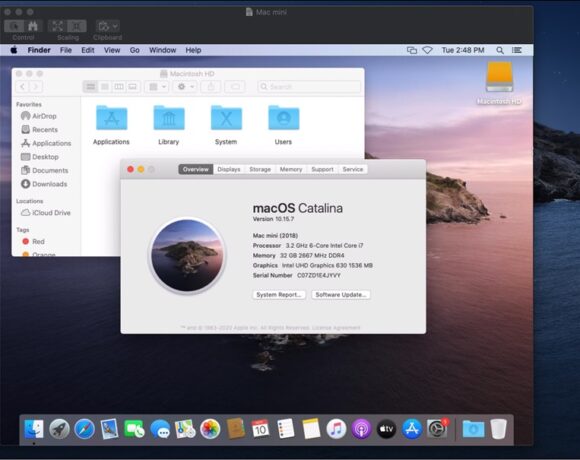The height and width of the screenshot is (460, 580).
Task: Switch to the Storage tab
Action: (260, 169)
